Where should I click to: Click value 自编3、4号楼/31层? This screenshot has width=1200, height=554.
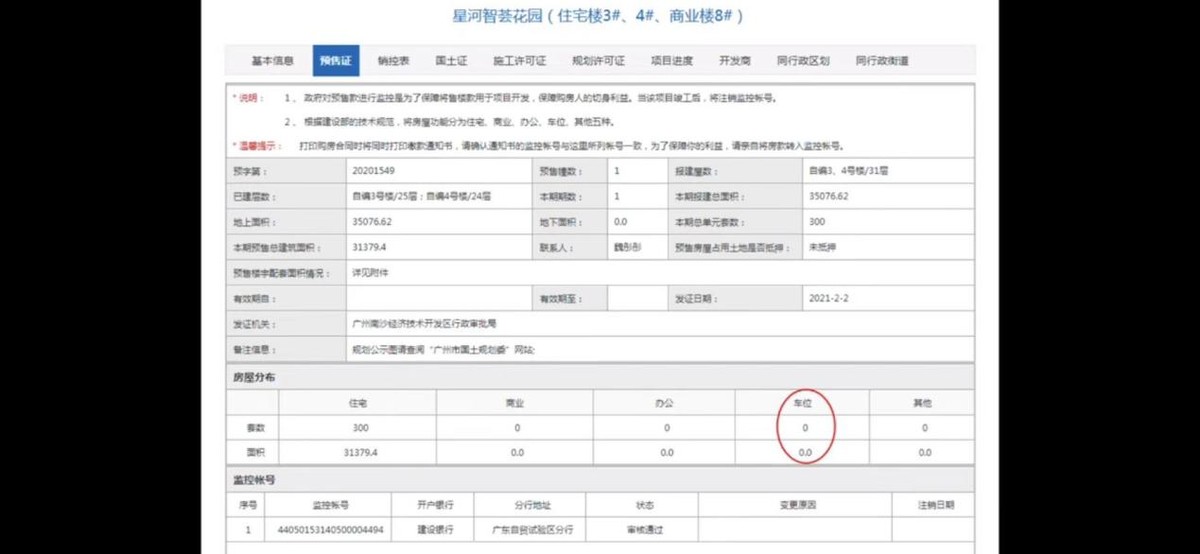point(848,171)
